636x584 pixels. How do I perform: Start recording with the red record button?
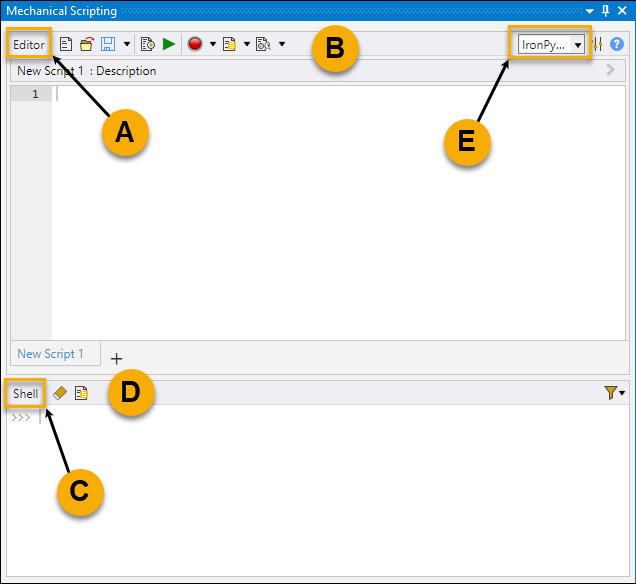195,44
